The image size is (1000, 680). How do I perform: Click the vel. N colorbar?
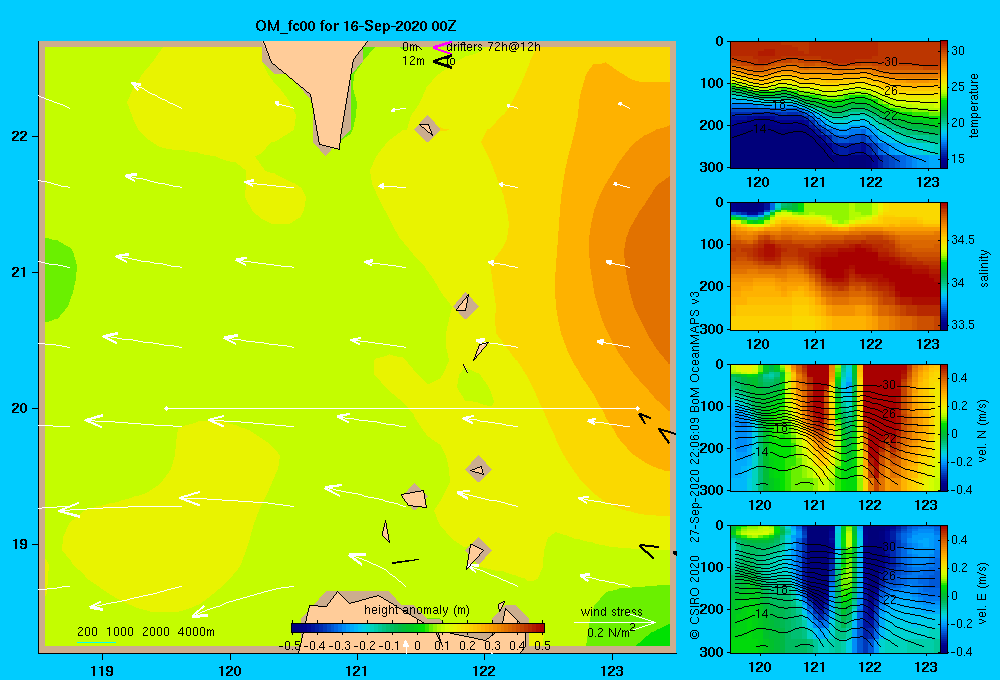tap(944, 427)
